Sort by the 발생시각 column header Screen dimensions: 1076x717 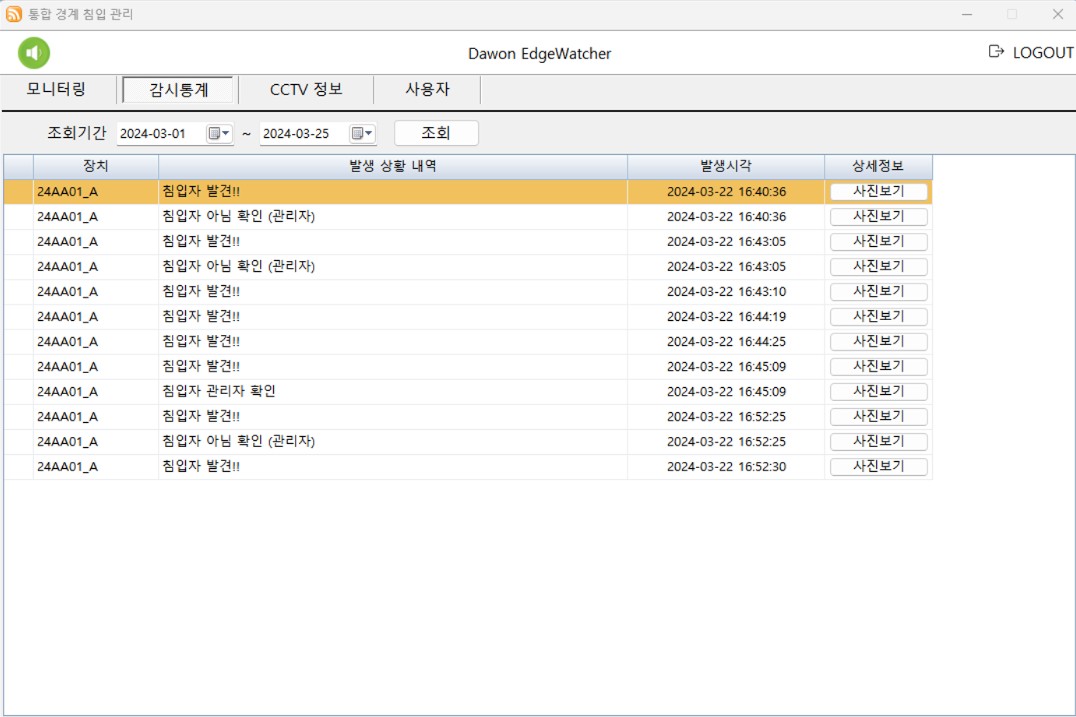tap(725, 166)
